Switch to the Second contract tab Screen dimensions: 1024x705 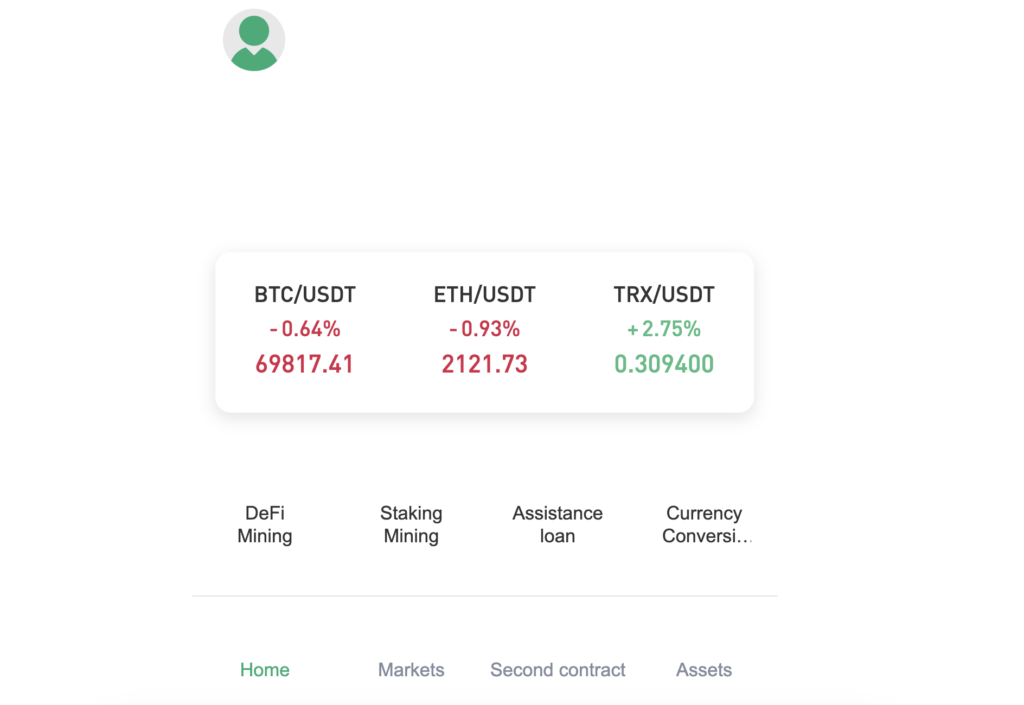[x=557, y=670]
